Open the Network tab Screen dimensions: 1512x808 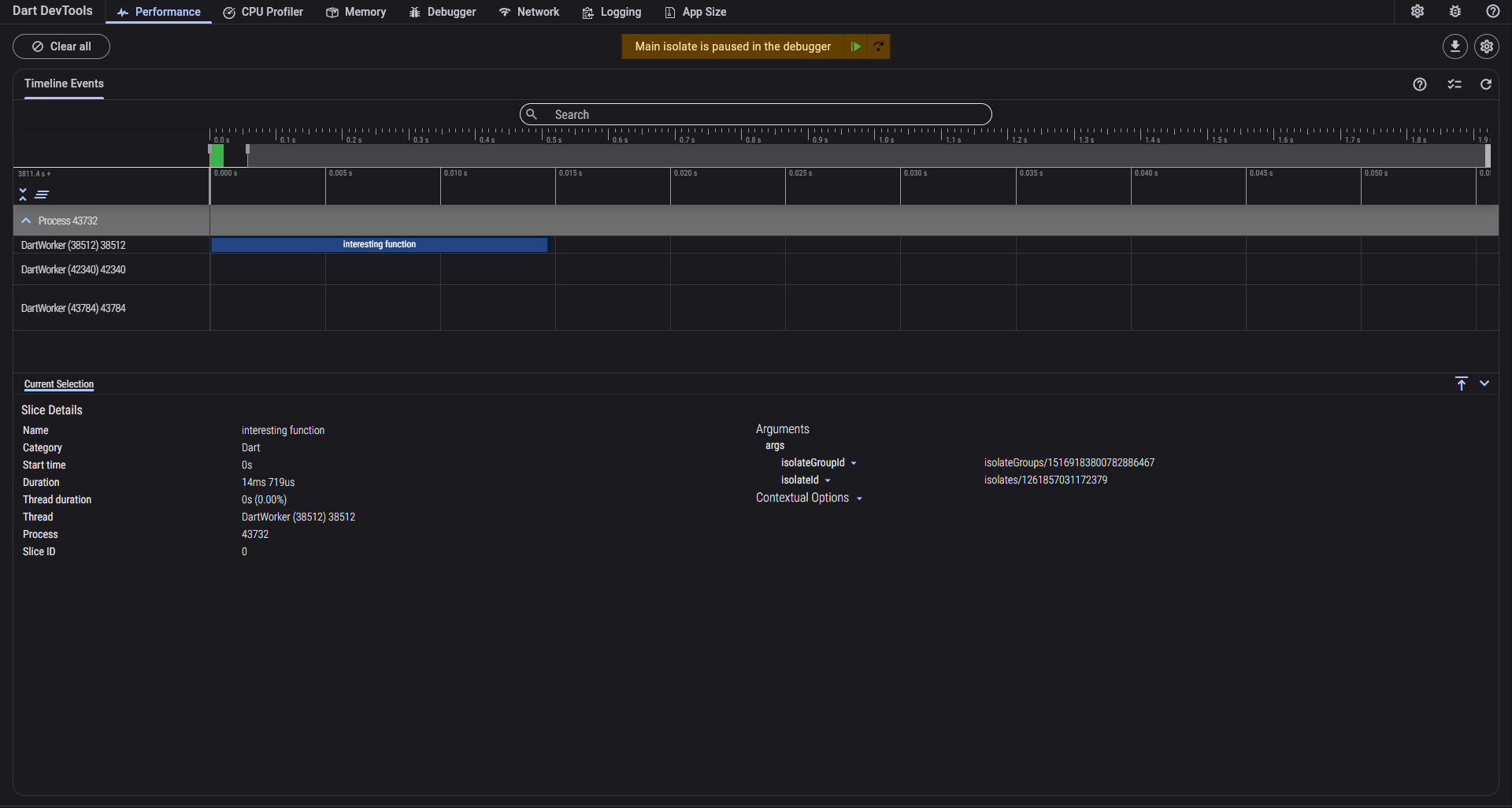point(529,12)
